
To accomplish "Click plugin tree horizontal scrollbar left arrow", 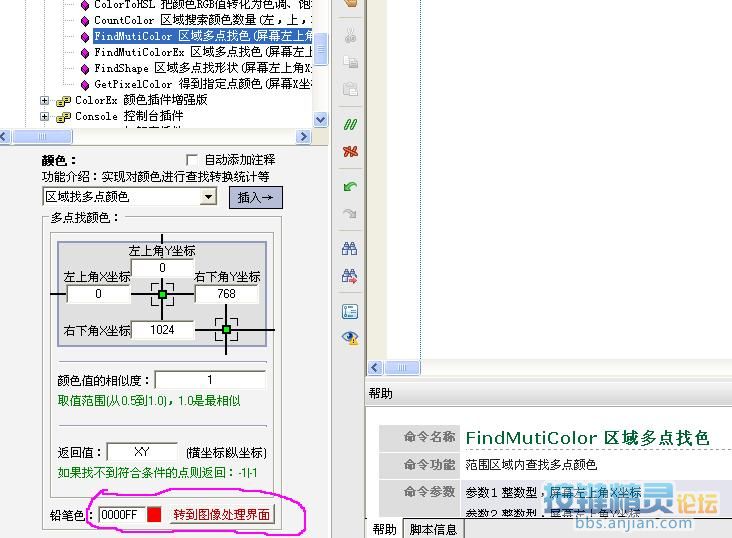I will pyautogui.click(x=5, y=136).
